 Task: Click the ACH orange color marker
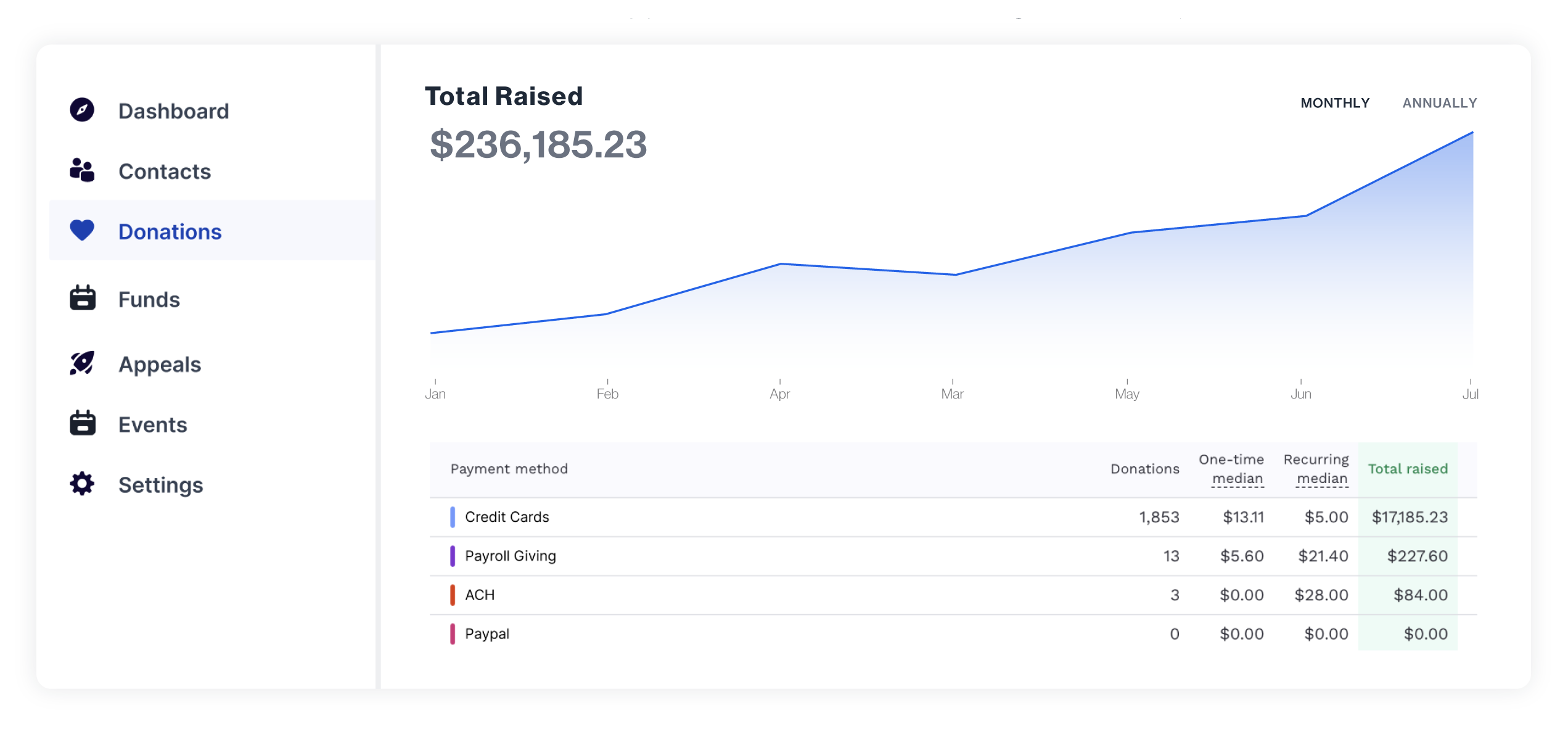[453, 595]
